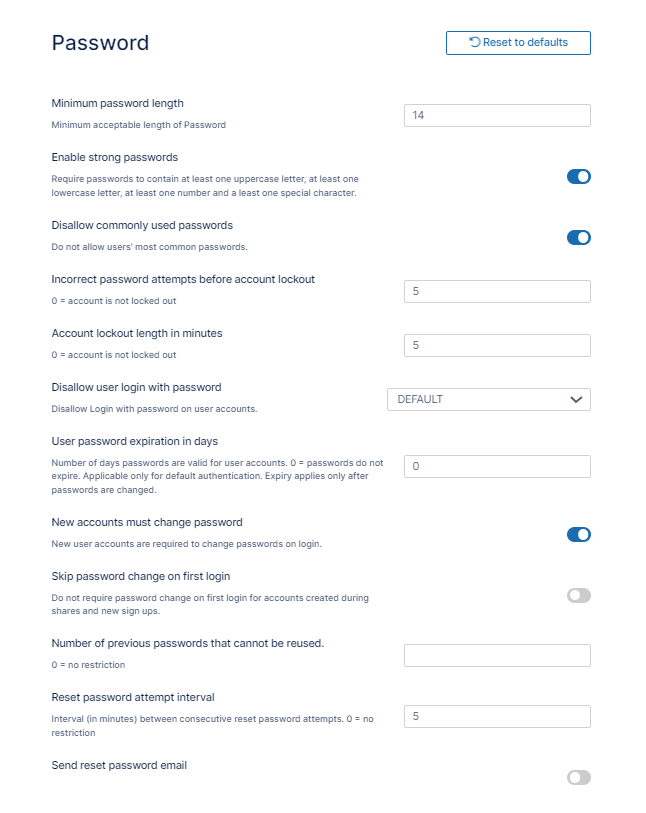Enable the Send reset password email switch
Viewport: 646px width, 813px height.
point(579,778)
